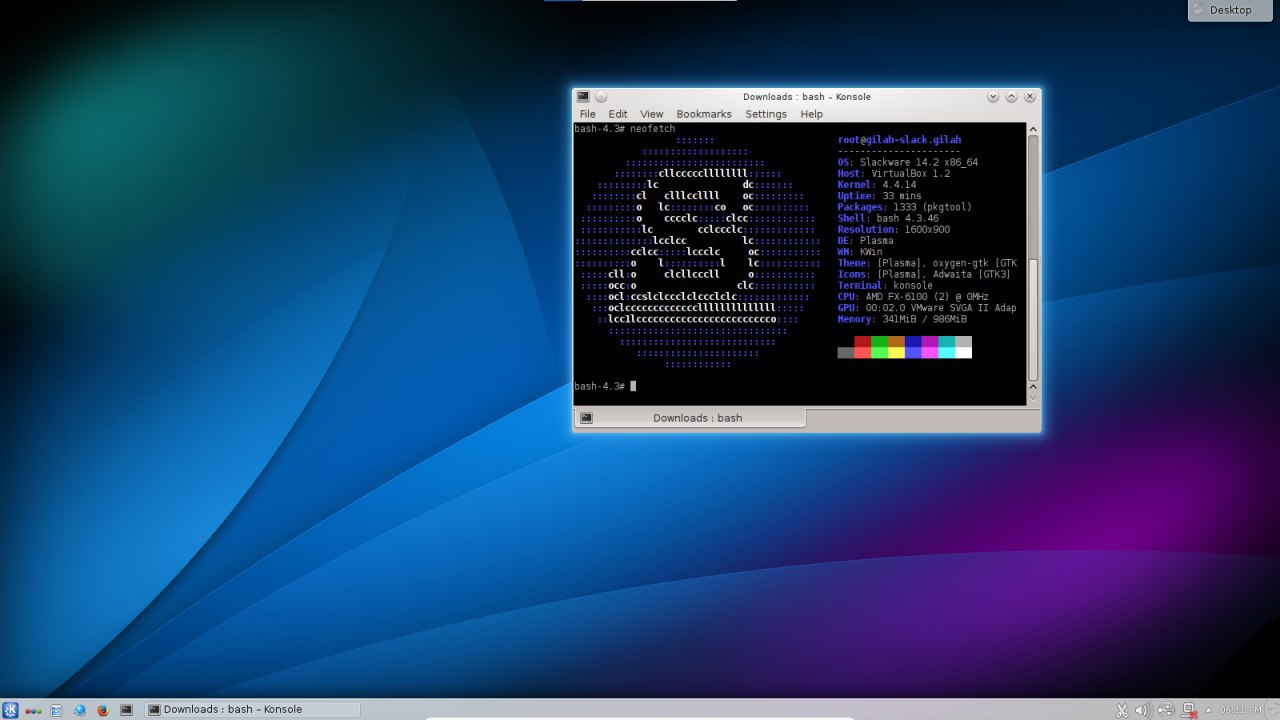Launch the blue globe web browser
The height and width of the screenshot is (720, 1280).
tap(80, 710)
